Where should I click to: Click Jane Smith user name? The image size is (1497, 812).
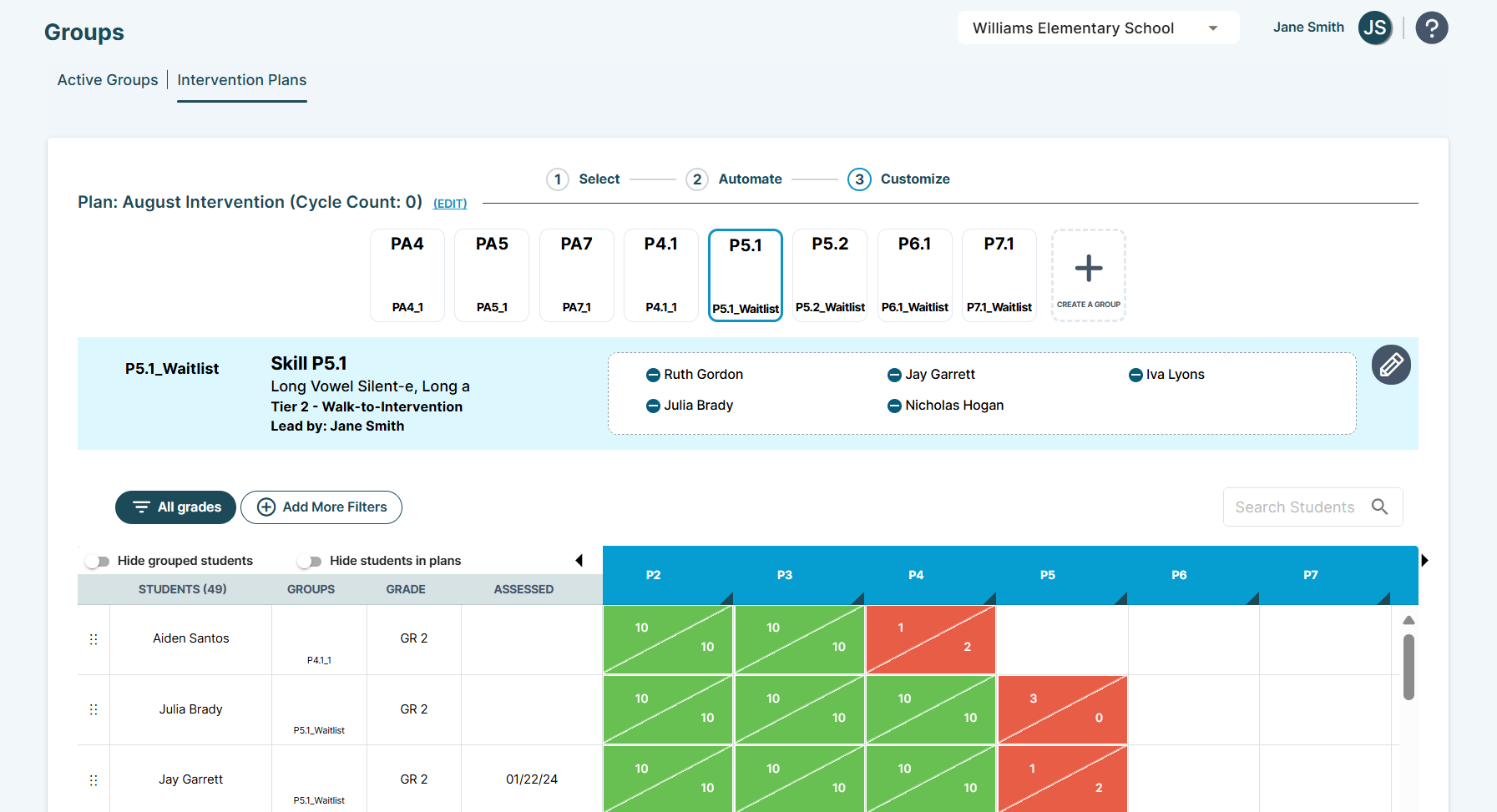click(x=1308, y=28)
